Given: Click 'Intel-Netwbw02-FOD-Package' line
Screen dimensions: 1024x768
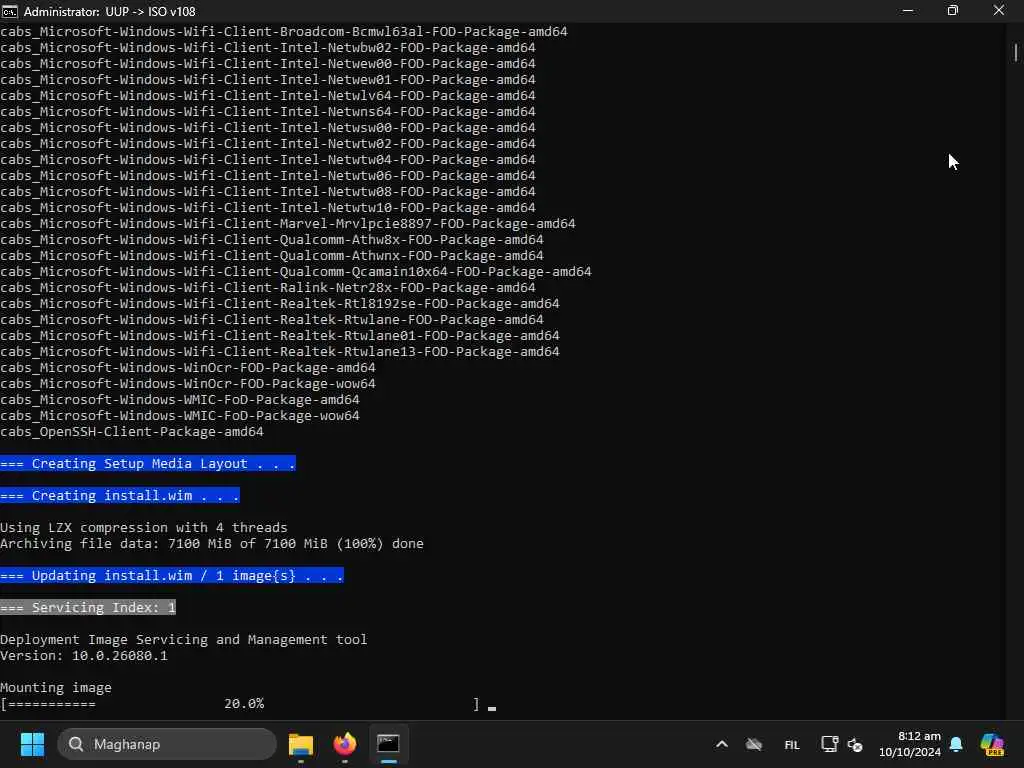Looking at the screenshot, I should 268,48.
